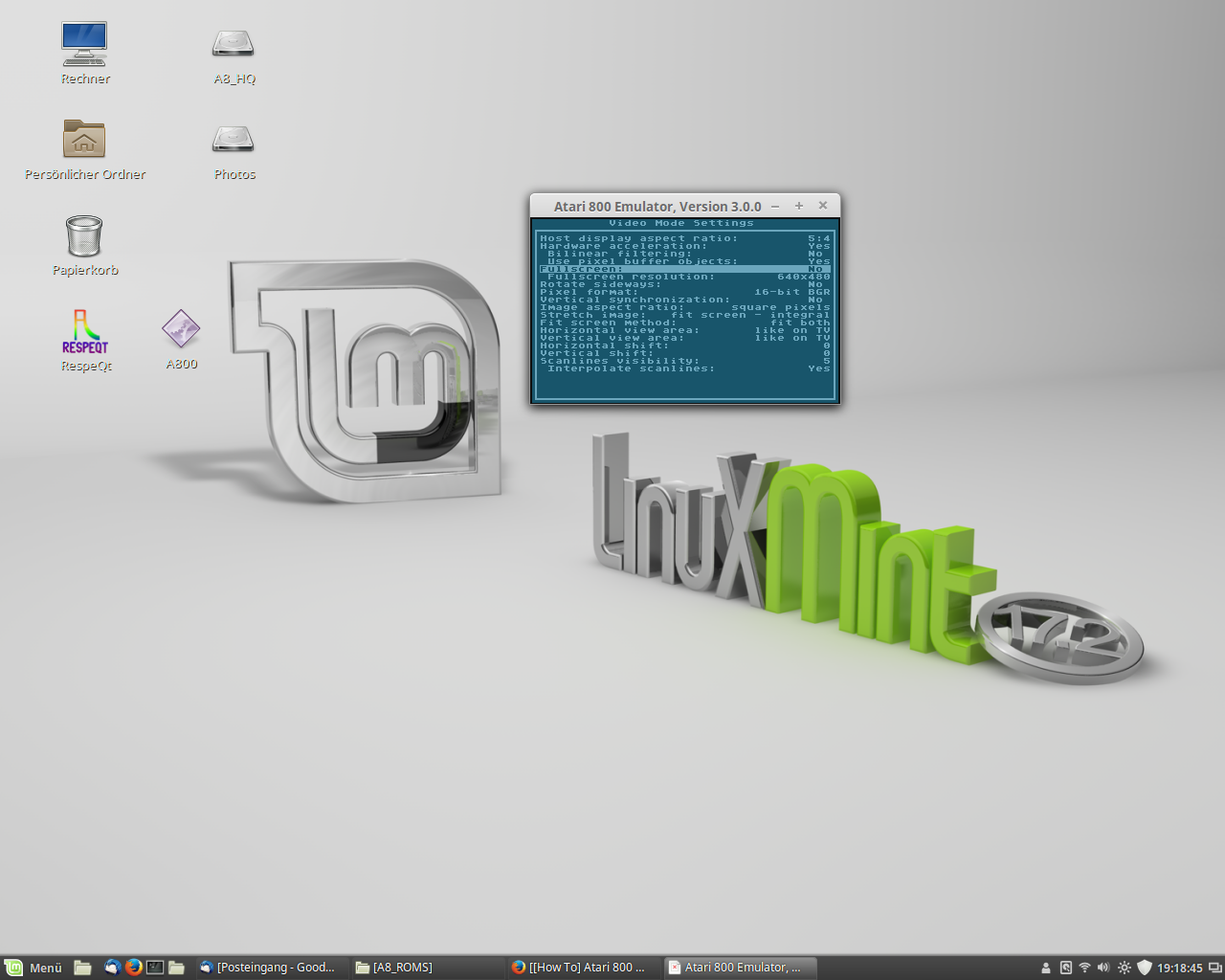Select the Pixel format 16-bit BGR entry
The image size is (1225, 980).
pyautogui.click(x=685, y=292)
